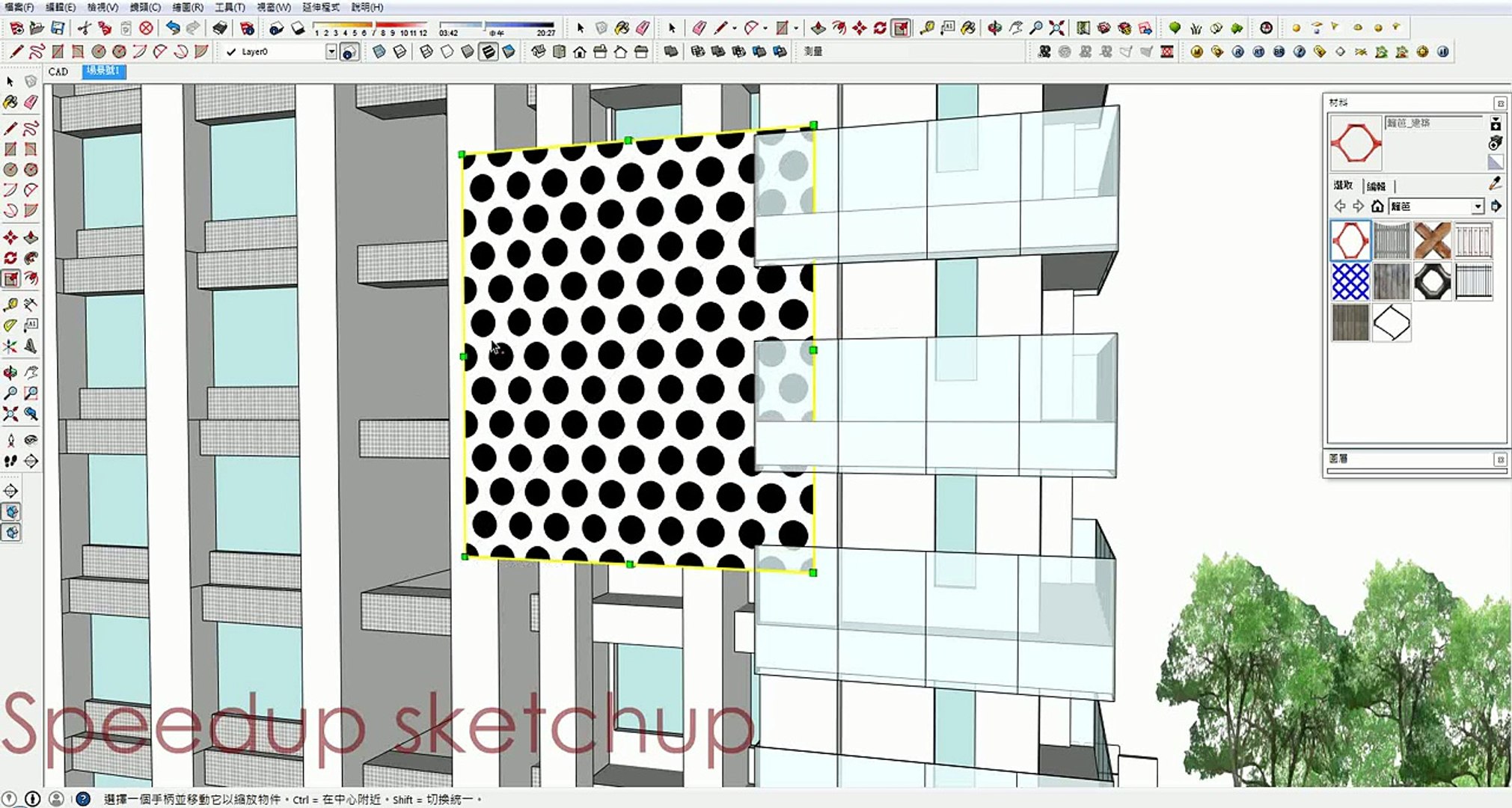
Task: Click the Save floppy disk icon
Action: 58,28
